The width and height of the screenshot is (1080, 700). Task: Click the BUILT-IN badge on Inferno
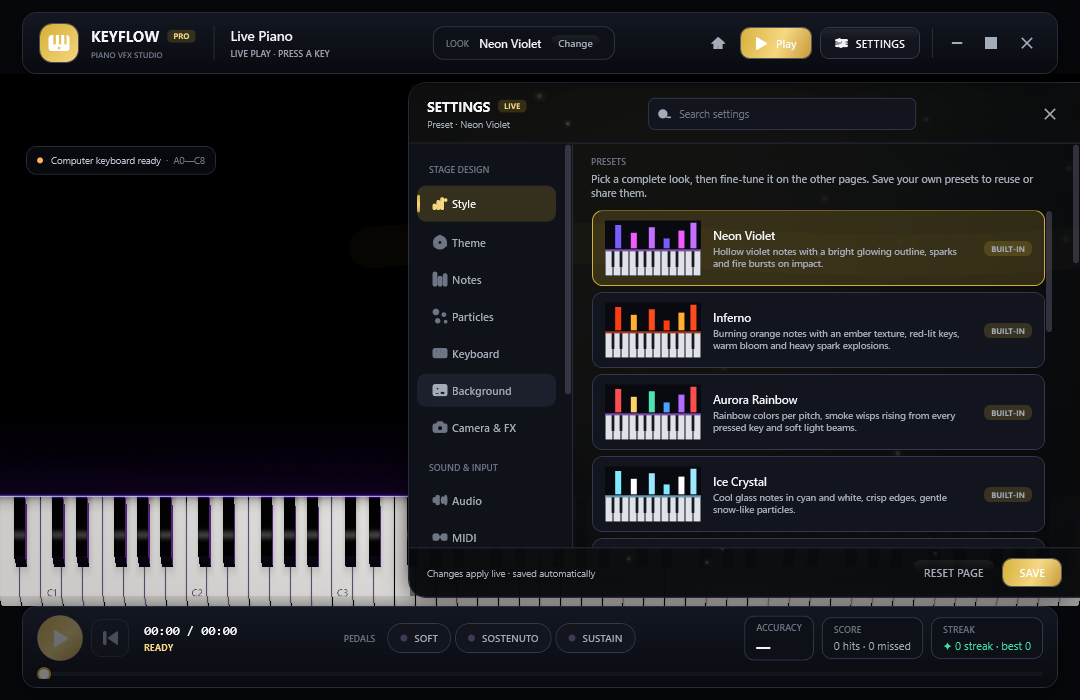(1008, 331)
